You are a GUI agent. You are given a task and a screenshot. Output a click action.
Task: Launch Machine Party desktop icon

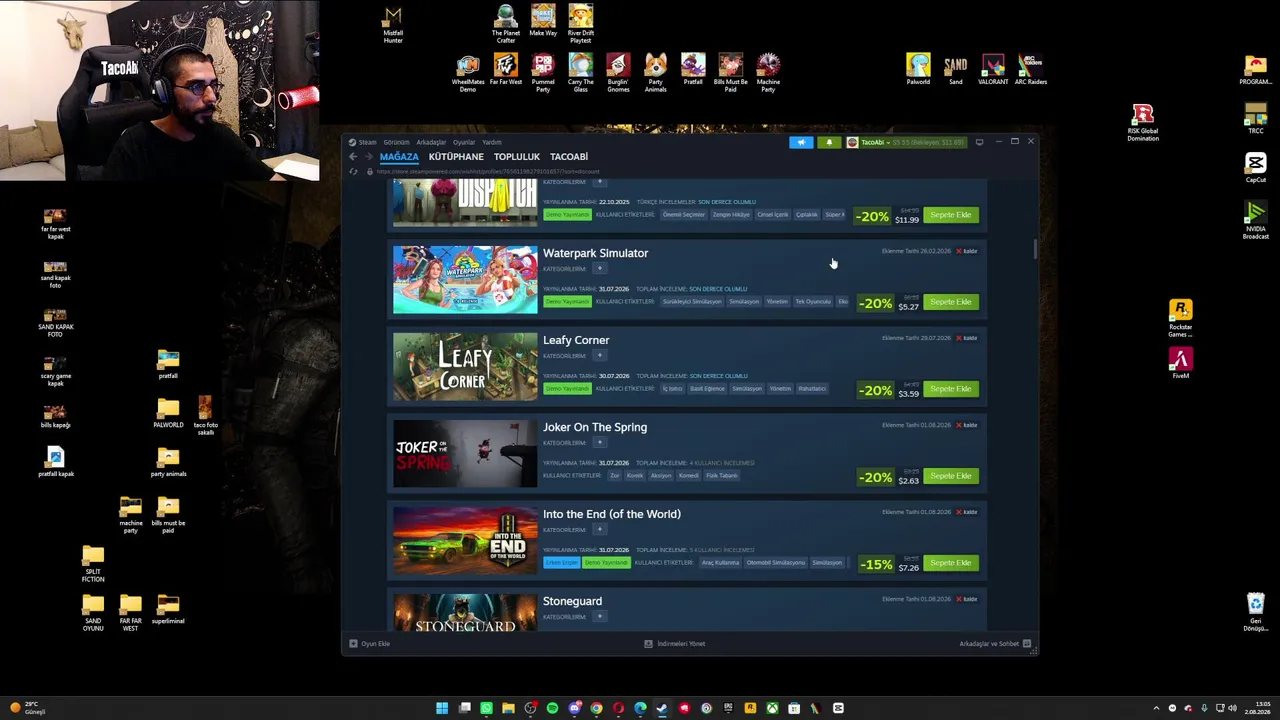tap(768, 73)
